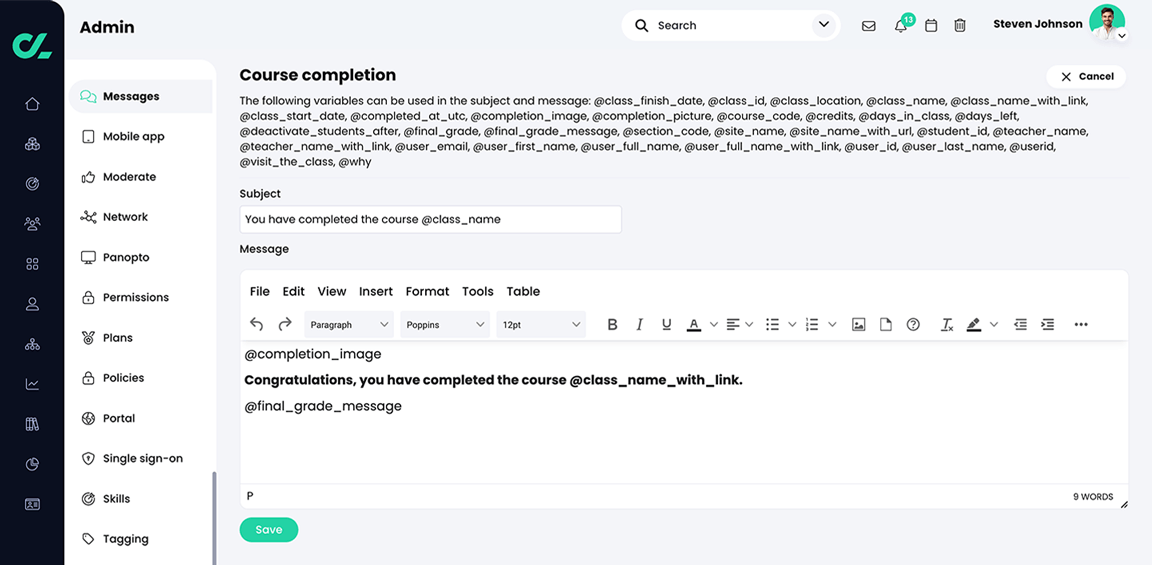1152x565 pixels.
Task: Open the pie chart icon in left rail
Action: pos(32,464)
